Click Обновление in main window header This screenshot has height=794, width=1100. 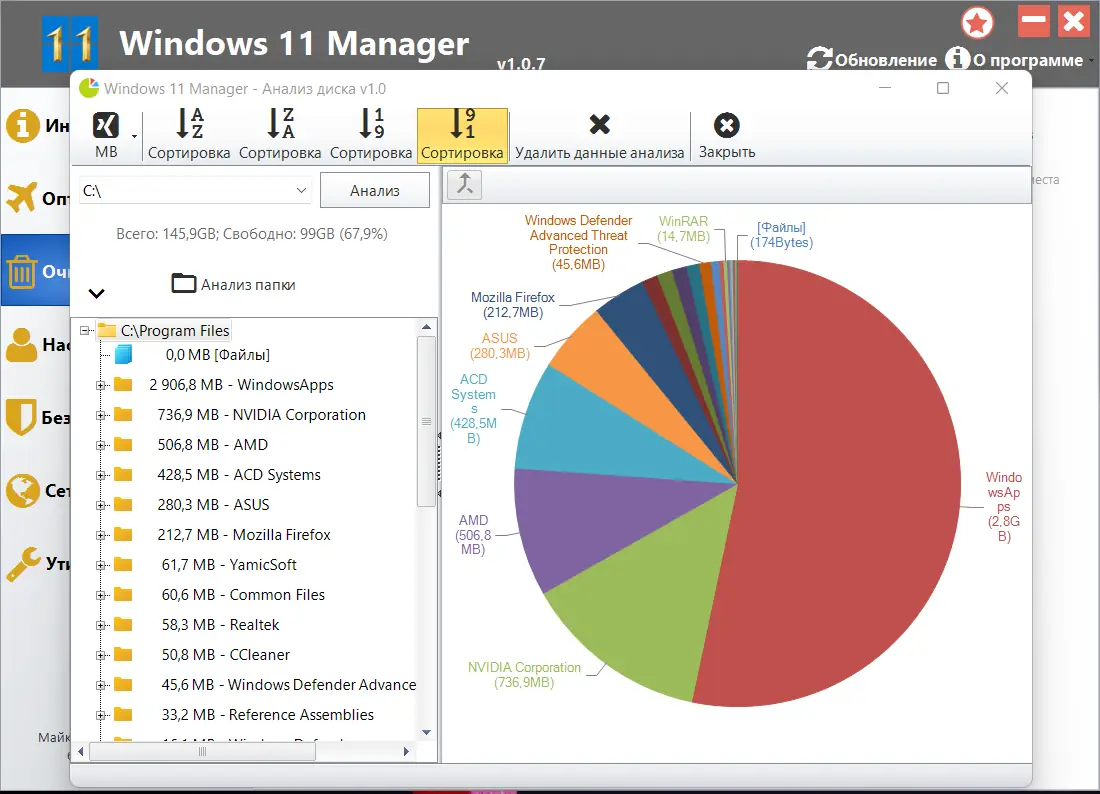click(x=872, y=60)
